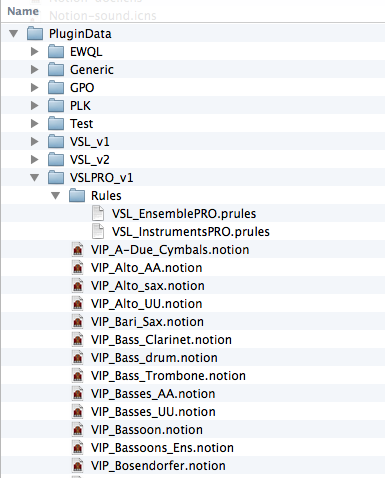
Task: Click the VIP_Bass_drum notion file icon
Action: point(77,358)
